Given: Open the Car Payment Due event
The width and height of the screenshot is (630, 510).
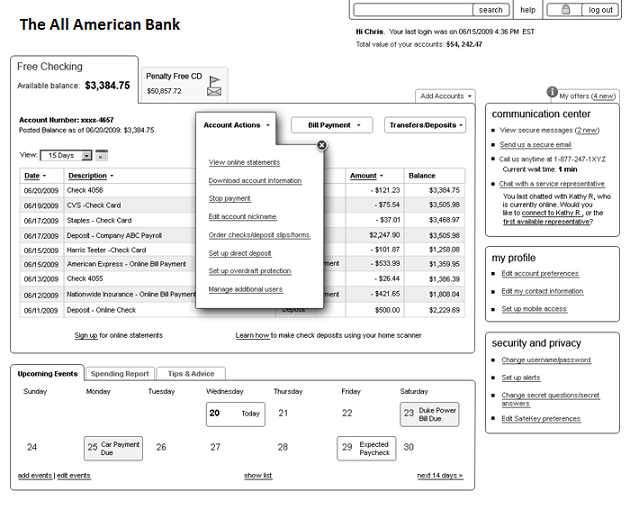Looking at the screenshot, I should click(x=113, y=448).
